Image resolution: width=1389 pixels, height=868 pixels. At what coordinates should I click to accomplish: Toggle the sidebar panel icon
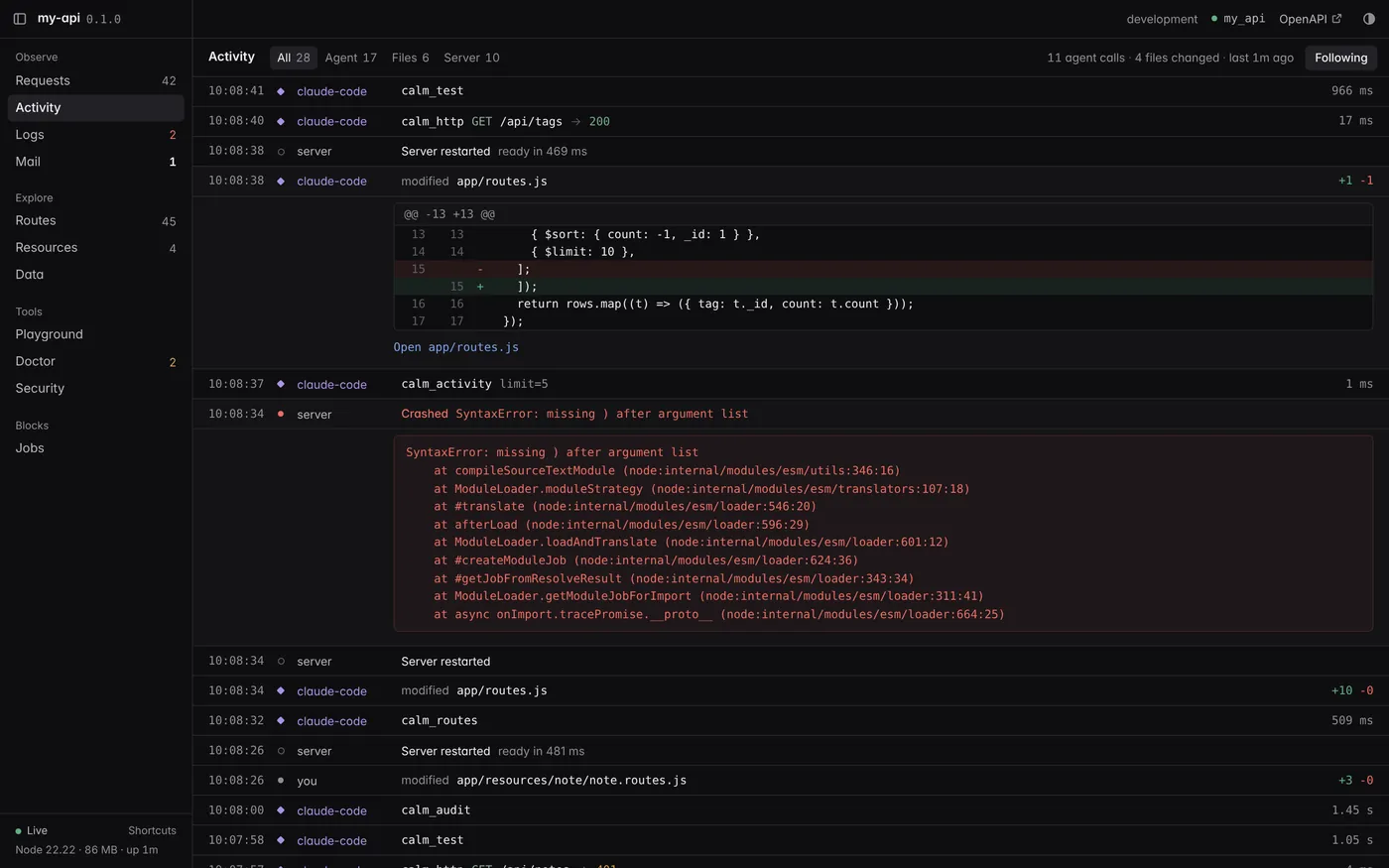click(20, 19)
